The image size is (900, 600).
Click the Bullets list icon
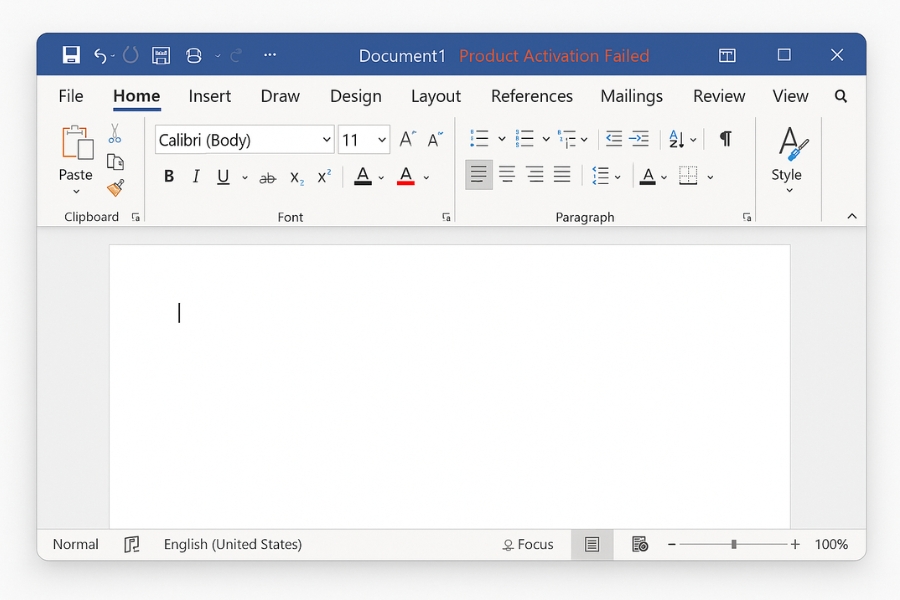coord(479,139)
